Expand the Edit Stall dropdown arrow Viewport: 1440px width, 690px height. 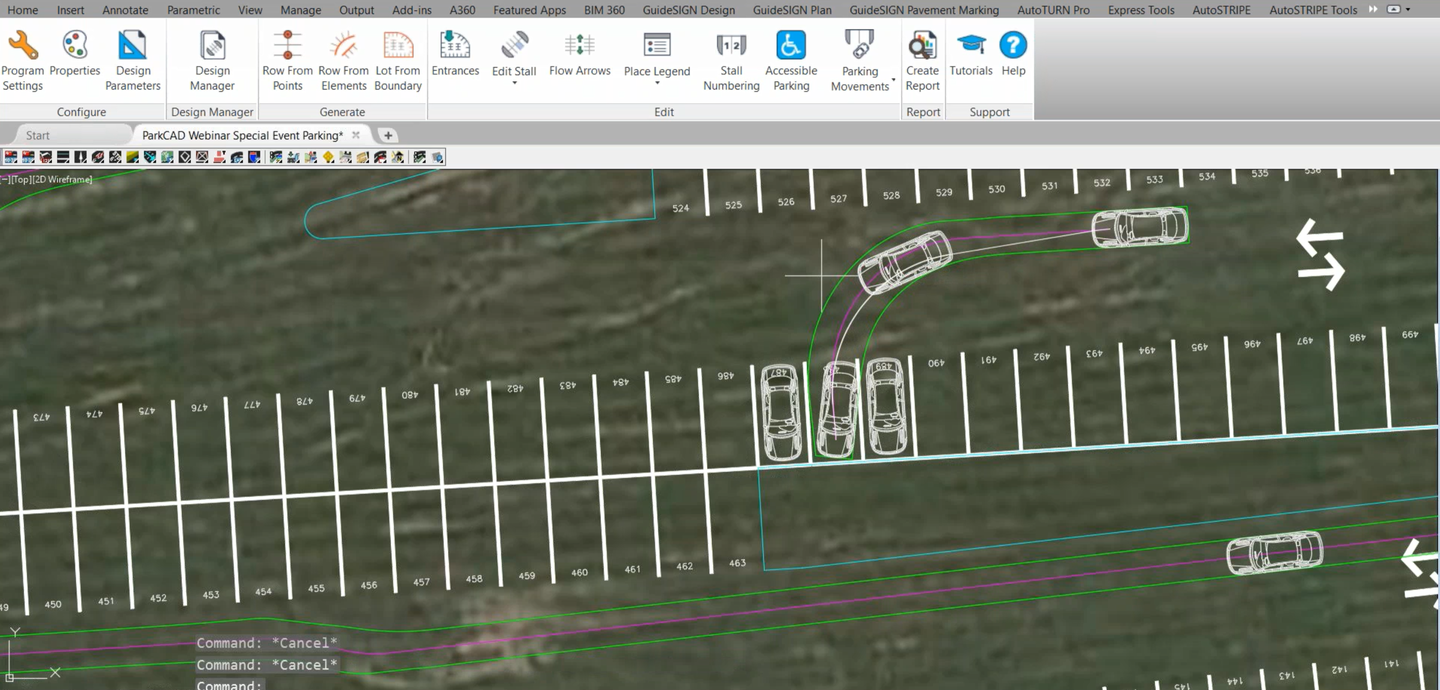(x=514, y=84)
